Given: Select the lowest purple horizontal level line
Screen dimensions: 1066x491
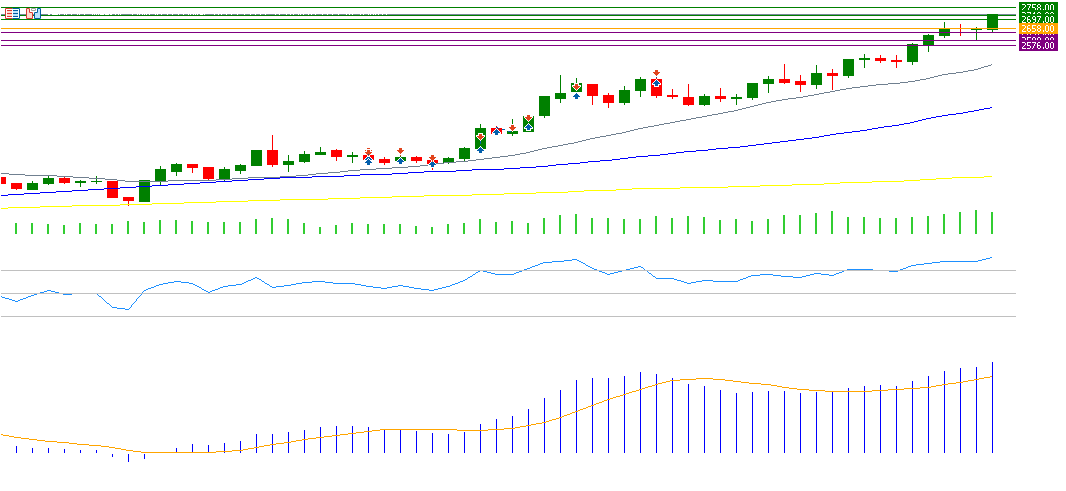Looking at the screenshot, I should pos(500,46).
